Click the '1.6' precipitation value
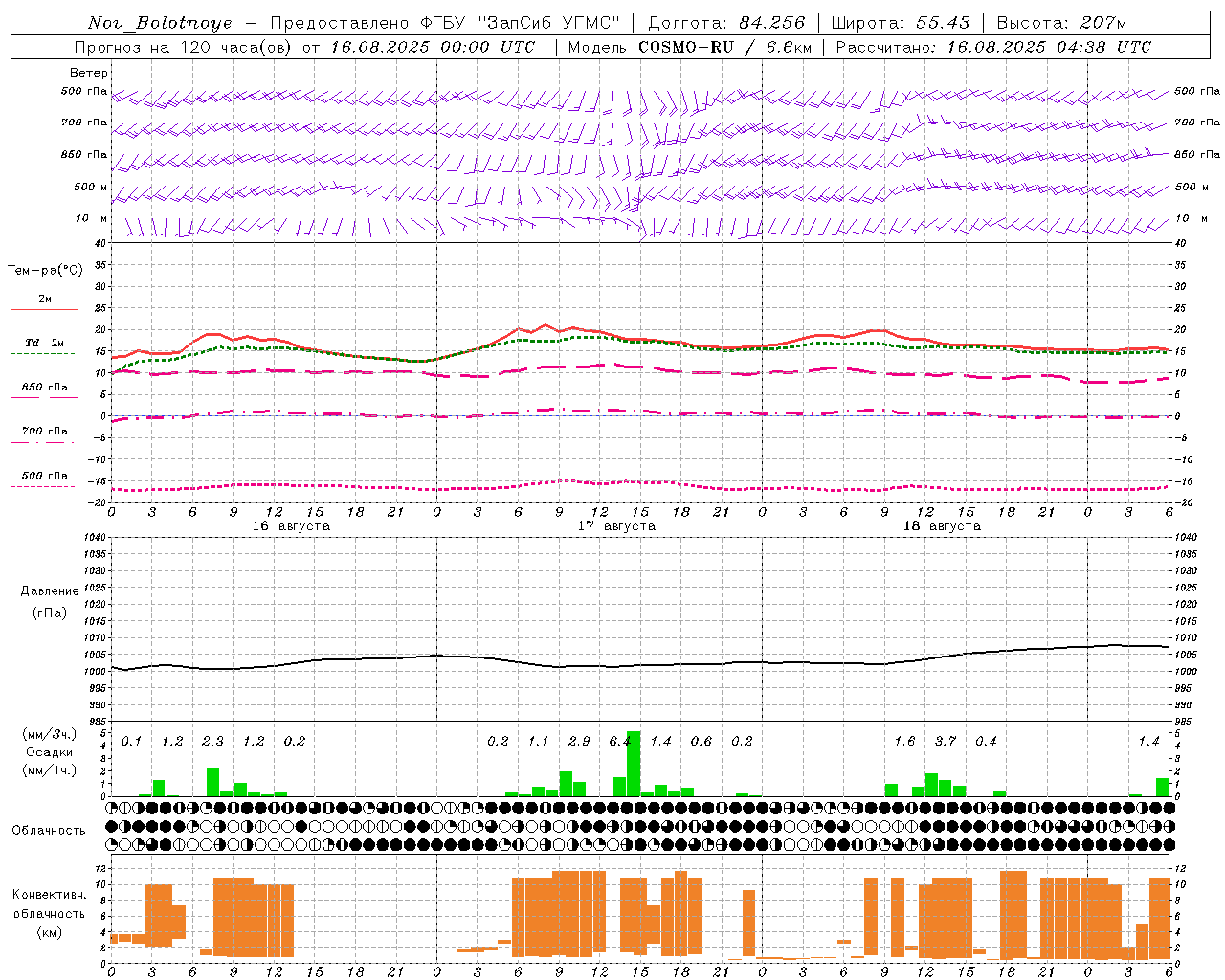Image resolution: width=1225 pixels, height=980 pixels. pos(904,742)
